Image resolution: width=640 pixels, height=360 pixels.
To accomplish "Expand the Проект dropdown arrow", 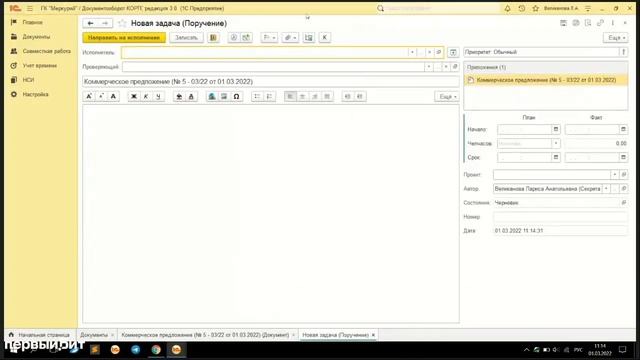I will [614, 175].
